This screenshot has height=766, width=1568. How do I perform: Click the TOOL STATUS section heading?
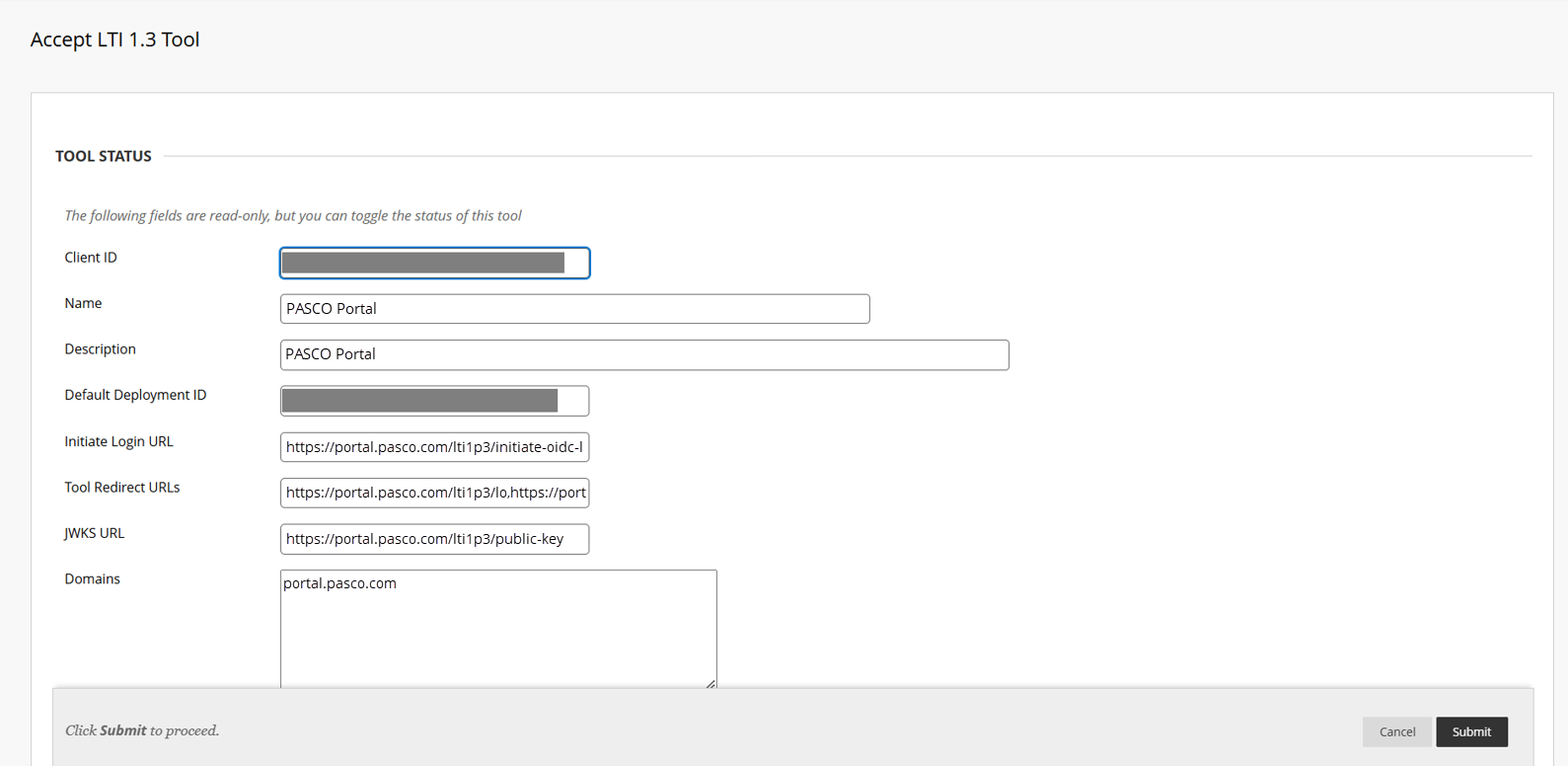(x=104, y=156)
